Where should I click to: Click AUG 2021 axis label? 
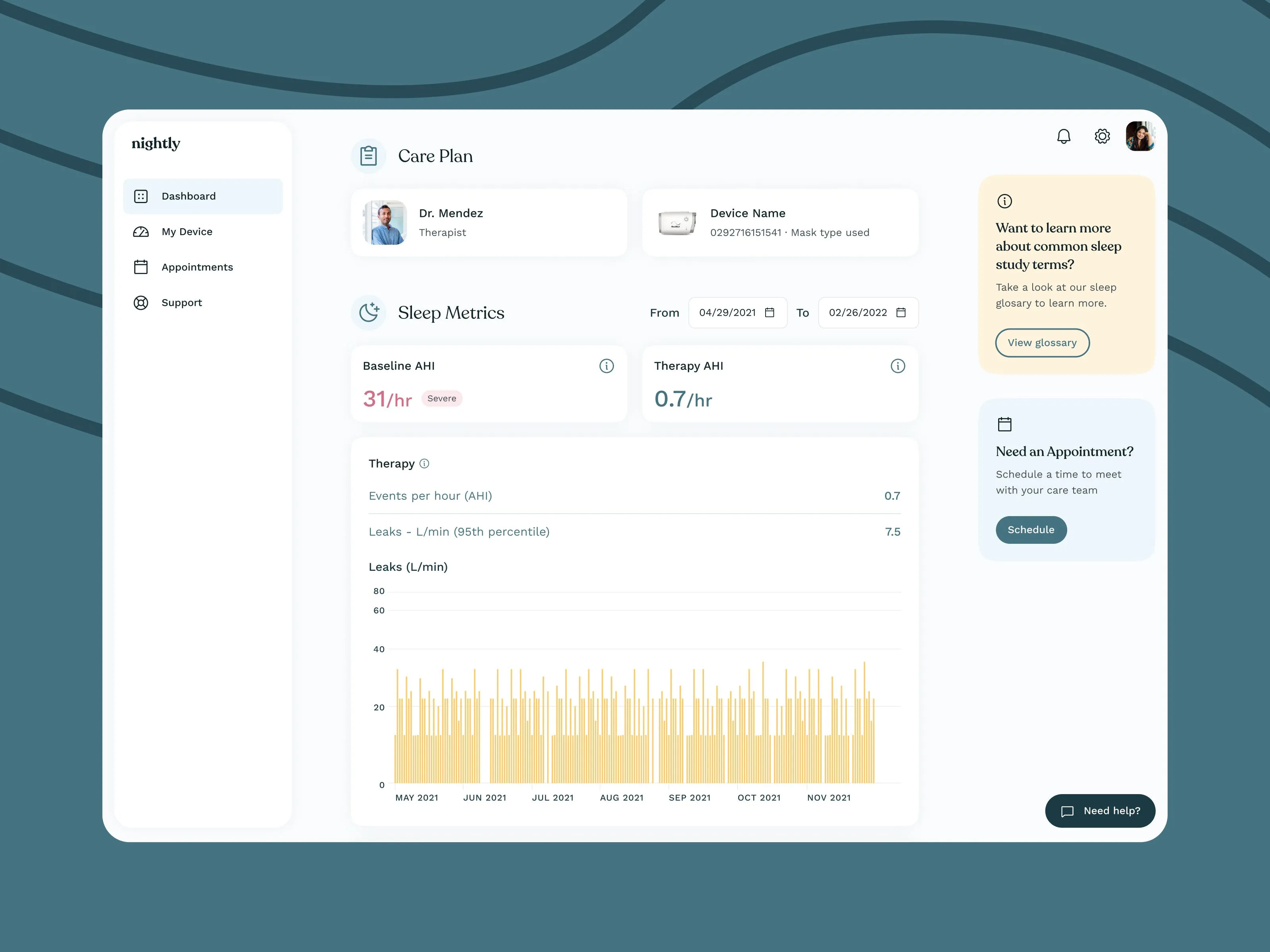(622, 798)
